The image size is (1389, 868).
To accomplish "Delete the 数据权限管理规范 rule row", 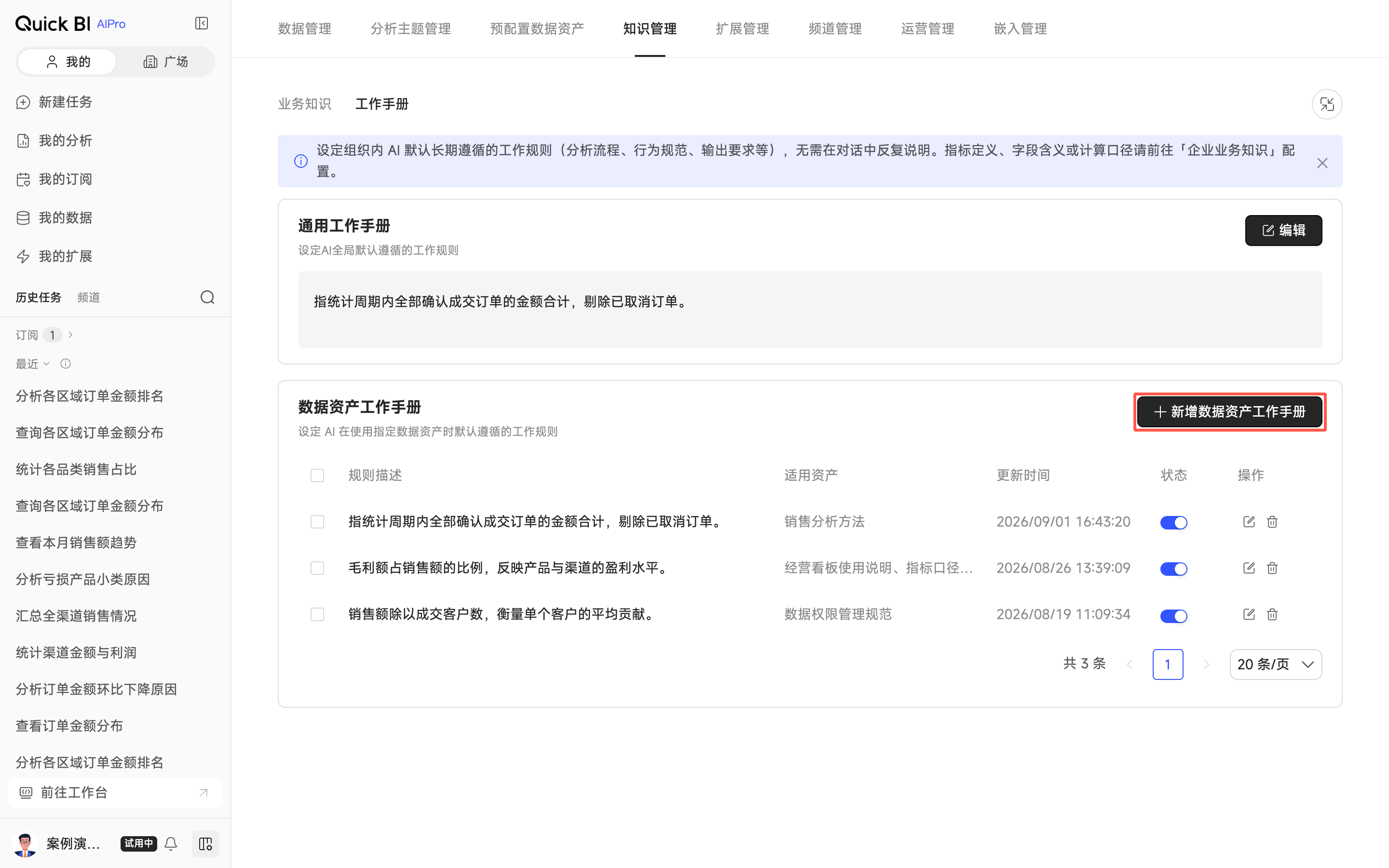I will coord(1272,614).
